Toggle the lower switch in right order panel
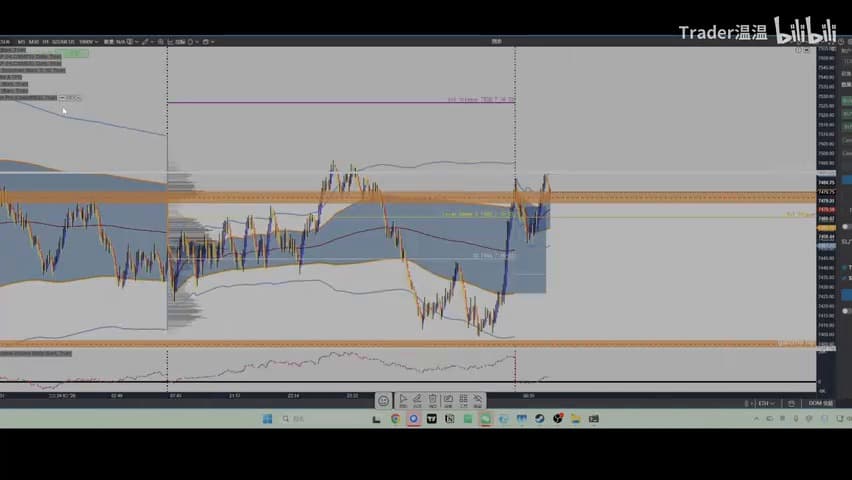 [847, 311]
